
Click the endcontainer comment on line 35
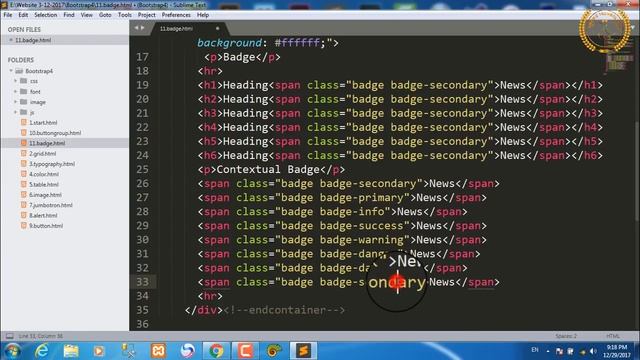coord(284,310)
